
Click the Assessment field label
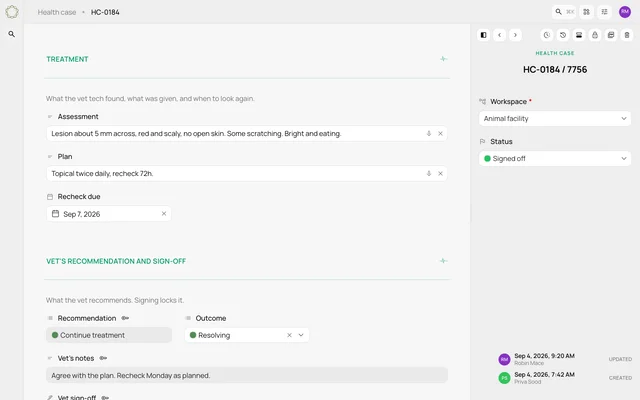(78, 117)
